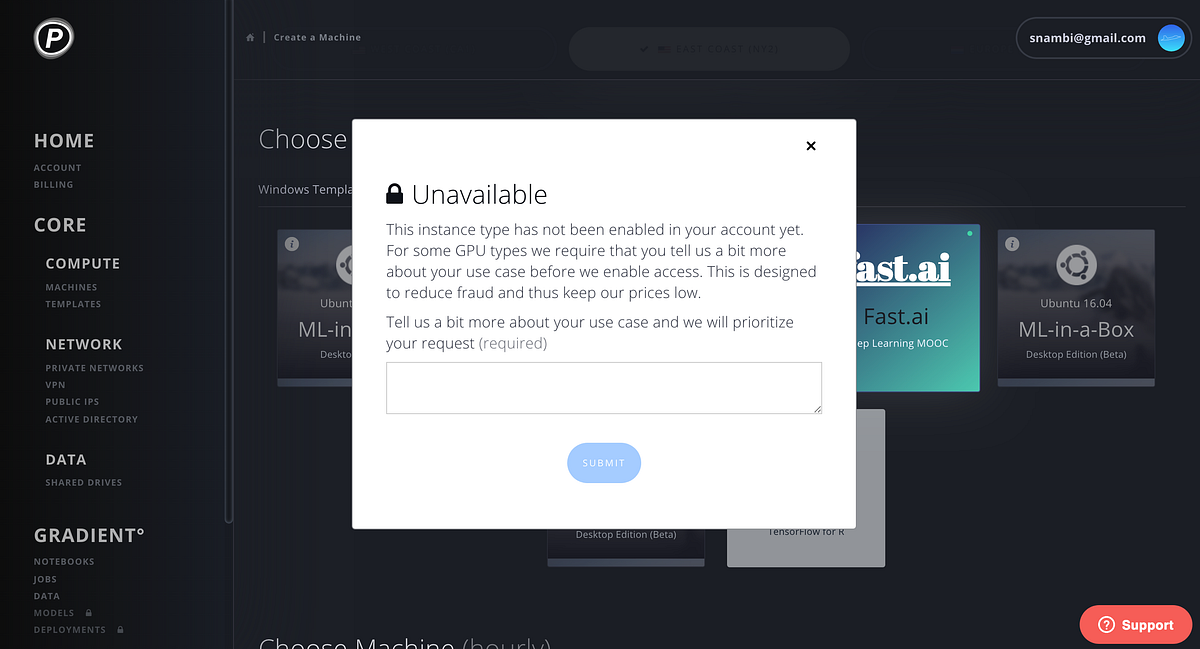
Task: Click info icon on Ubuntu 16.04 card
Action: pos(1012,243)
